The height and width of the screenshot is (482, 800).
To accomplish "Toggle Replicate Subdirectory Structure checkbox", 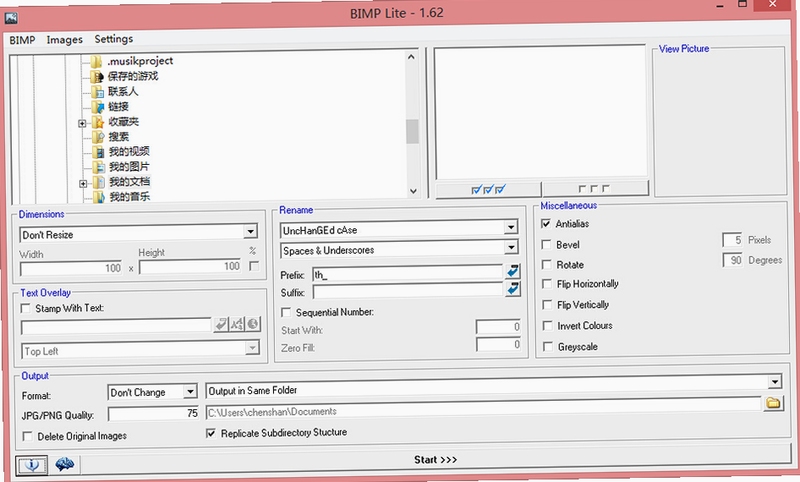I will 211,434.
